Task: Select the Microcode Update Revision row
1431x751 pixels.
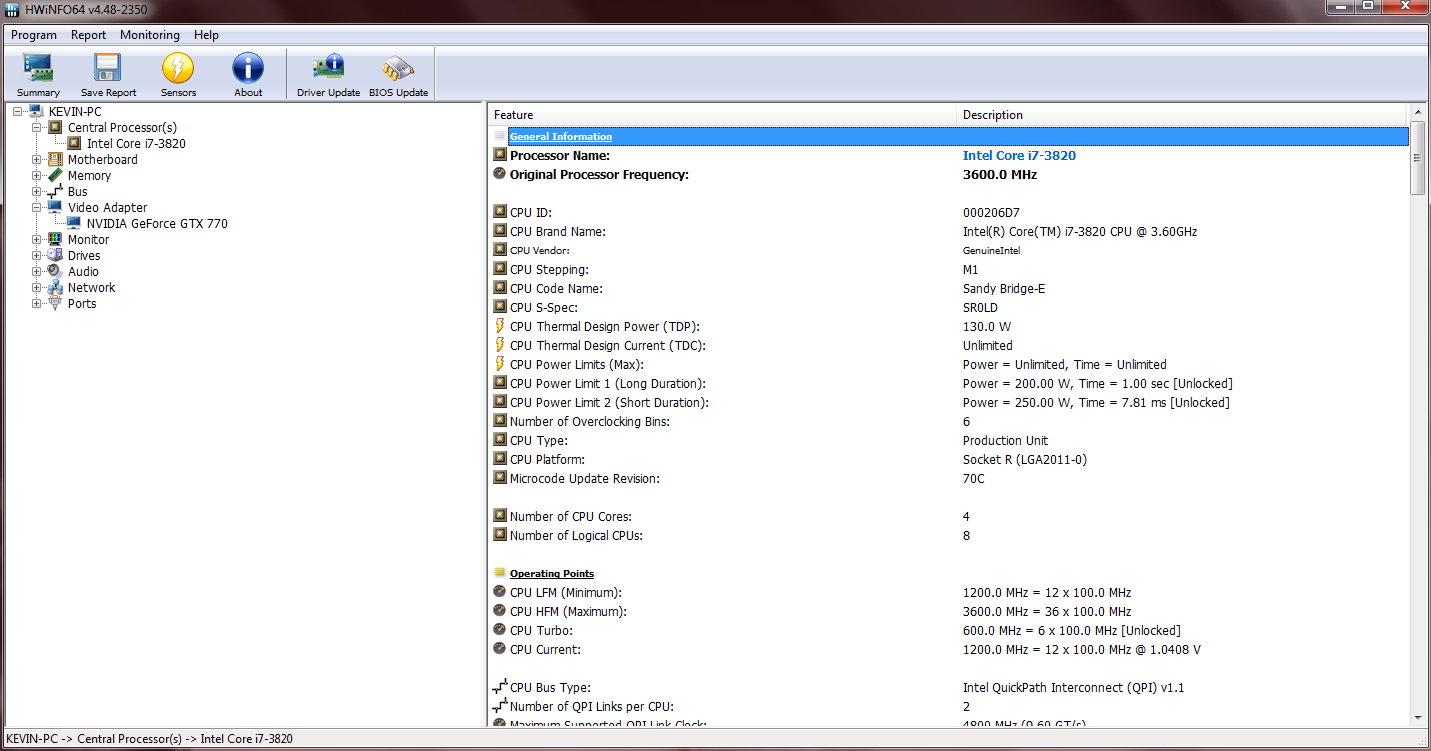Action: 950,478
